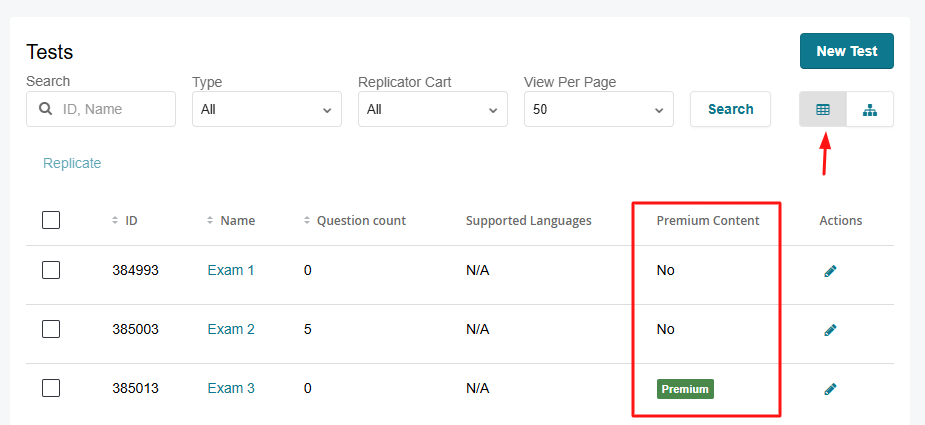Edit Exam 2 with pencil icon

click(x=830, y=330)
